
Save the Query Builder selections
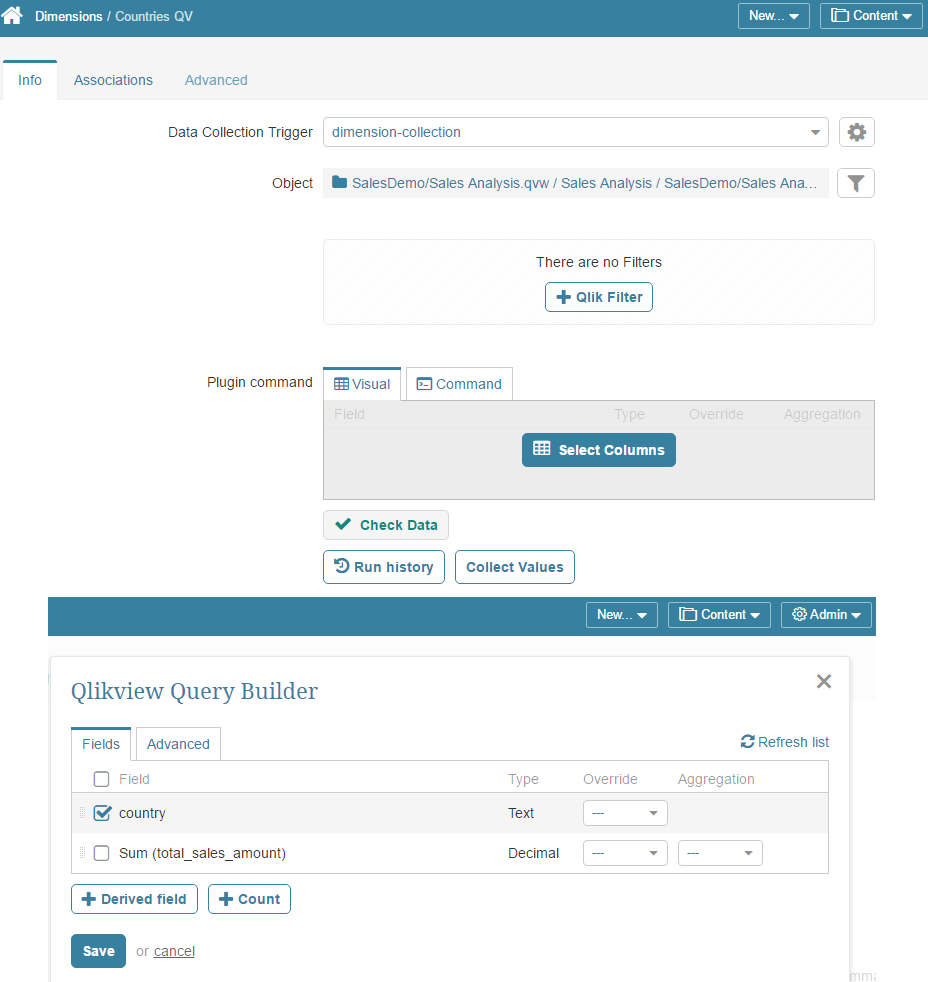pos(97,950)
